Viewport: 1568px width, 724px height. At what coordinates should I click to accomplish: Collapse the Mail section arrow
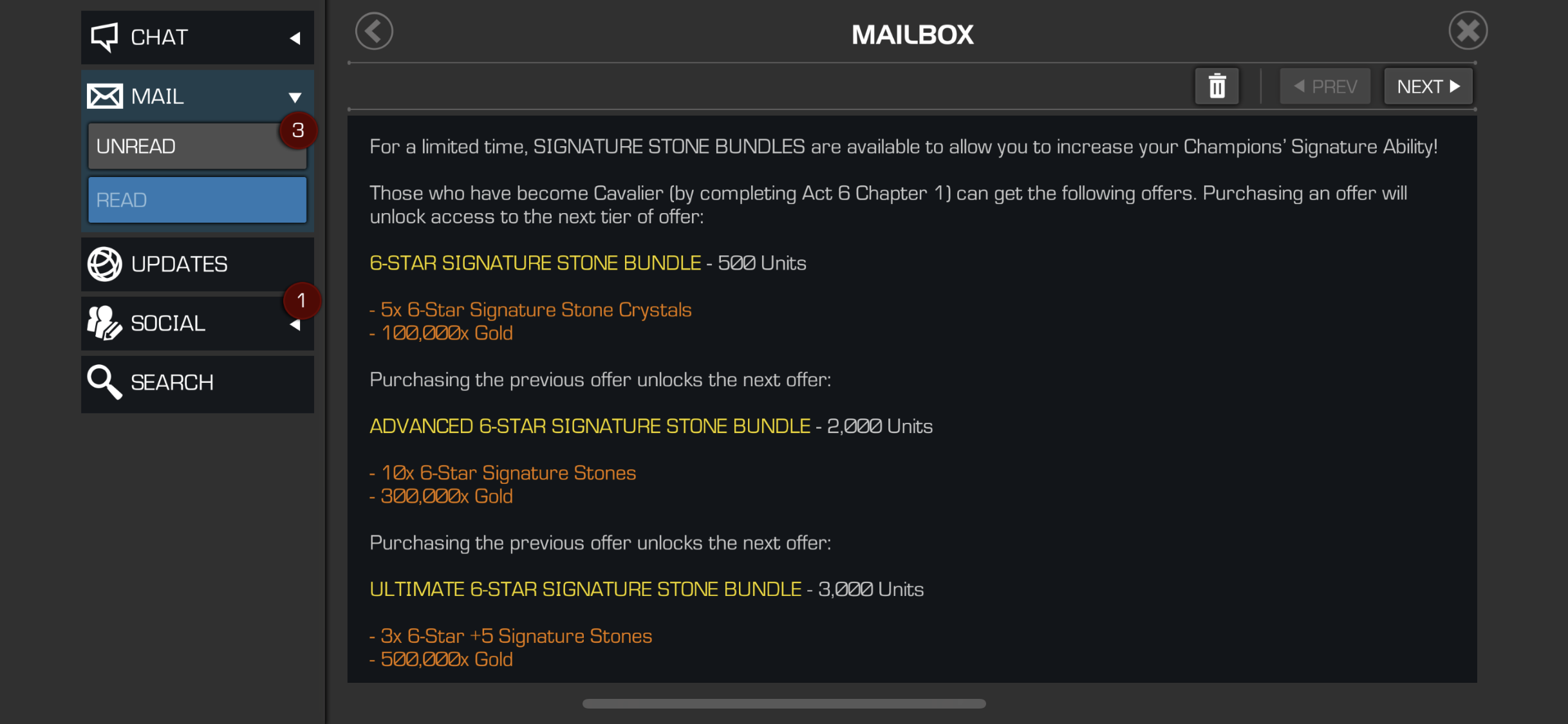tap(295, 97)
